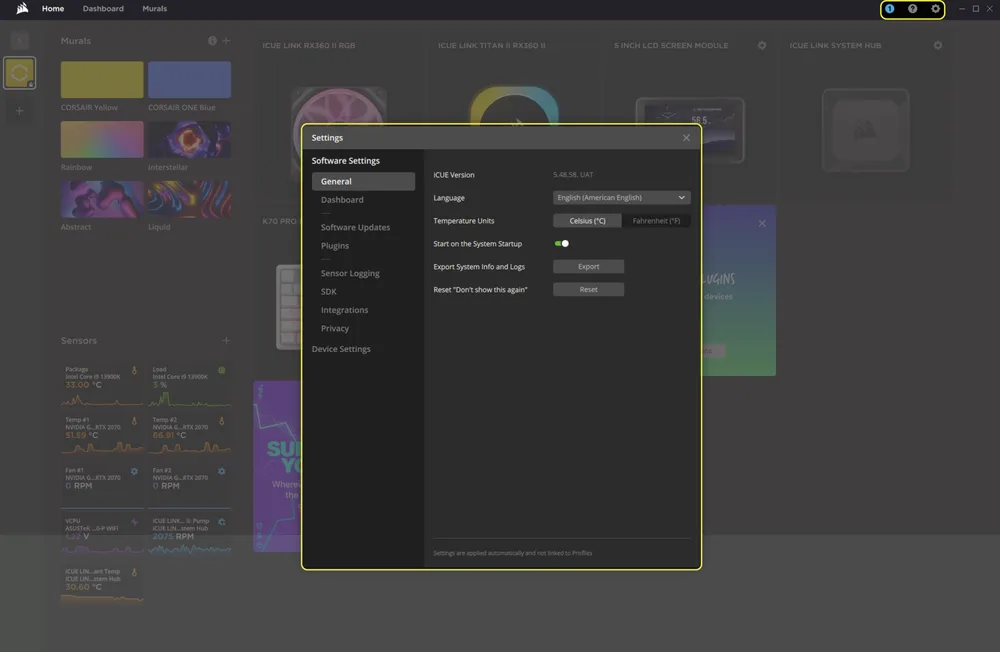Open iCUE LINK System Hub gear icon
This screenshot has height=652, width=1000.
(x=938, y=45)
